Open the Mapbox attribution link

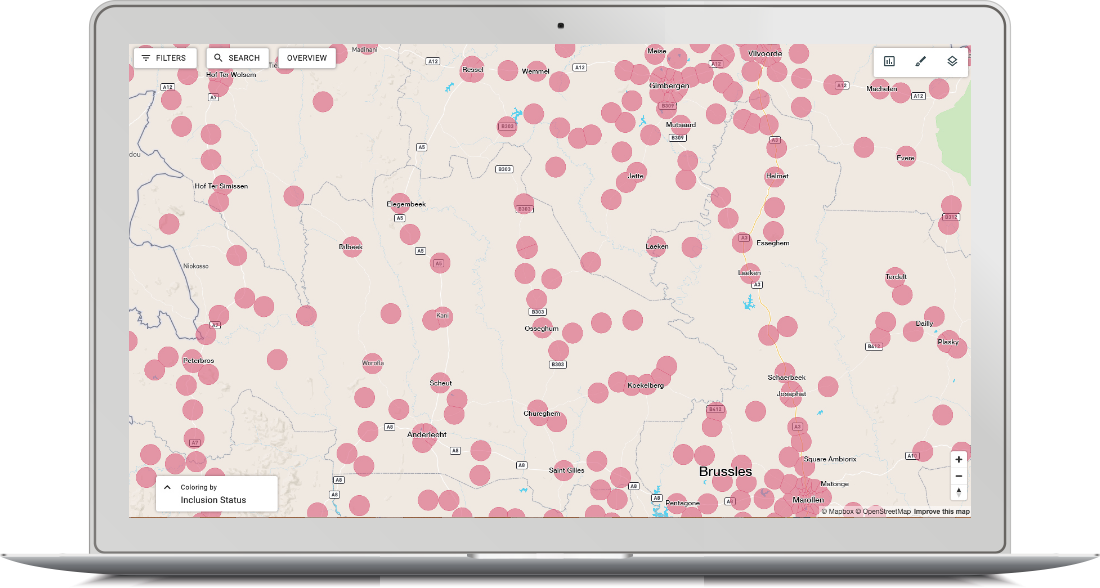point(838,512)
